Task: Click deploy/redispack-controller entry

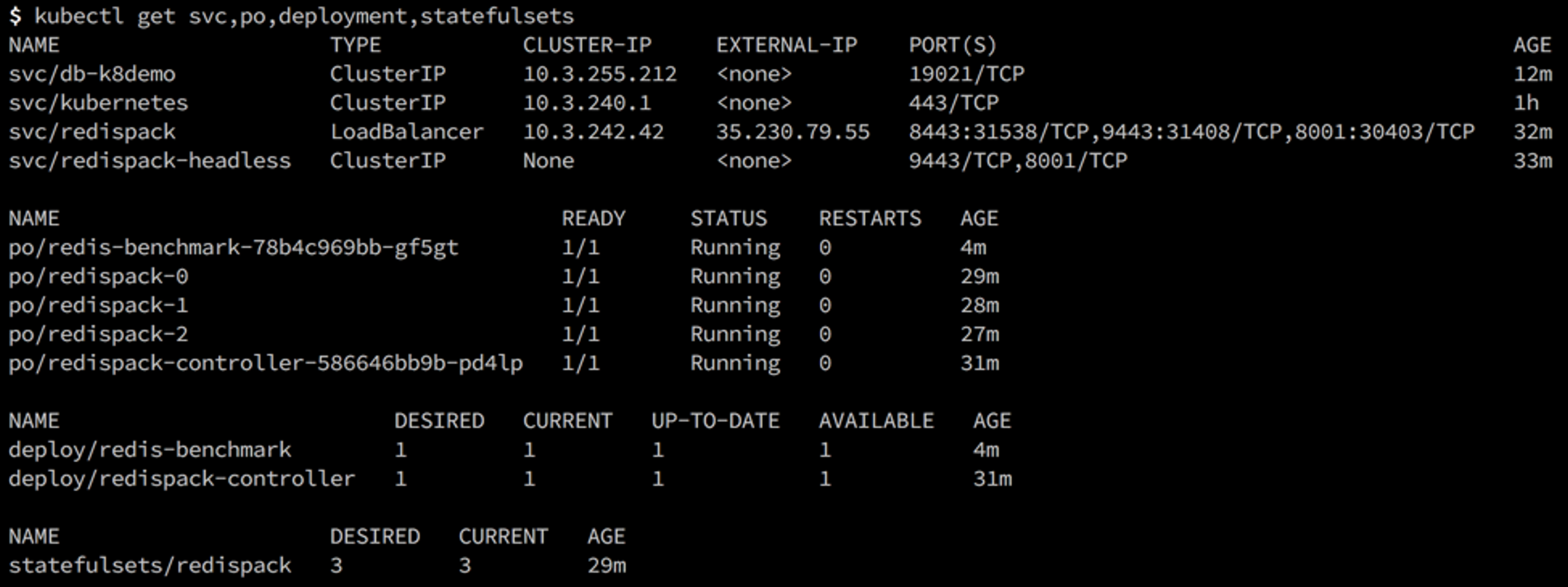Action: pos(181,479)
